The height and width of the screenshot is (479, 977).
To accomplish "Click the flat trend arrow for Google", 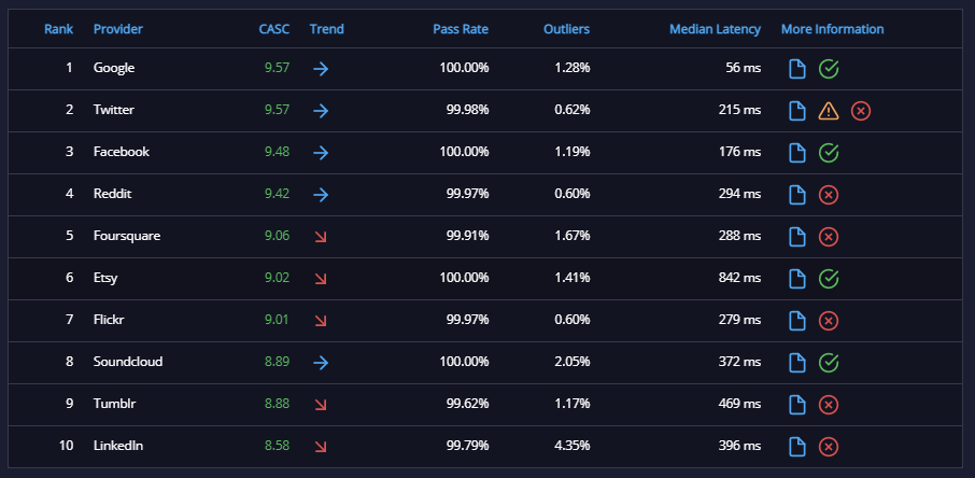I will point(320,69).
